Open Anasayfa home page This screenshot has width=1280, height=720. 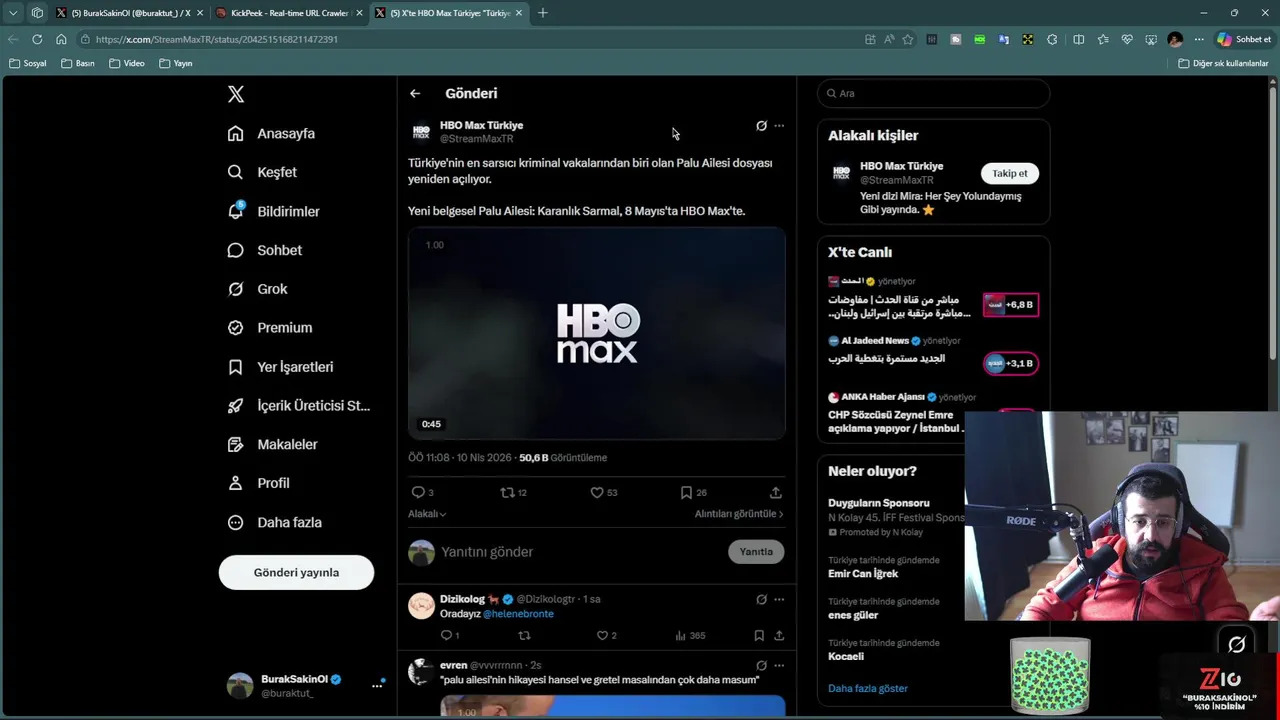pos(272,133)
